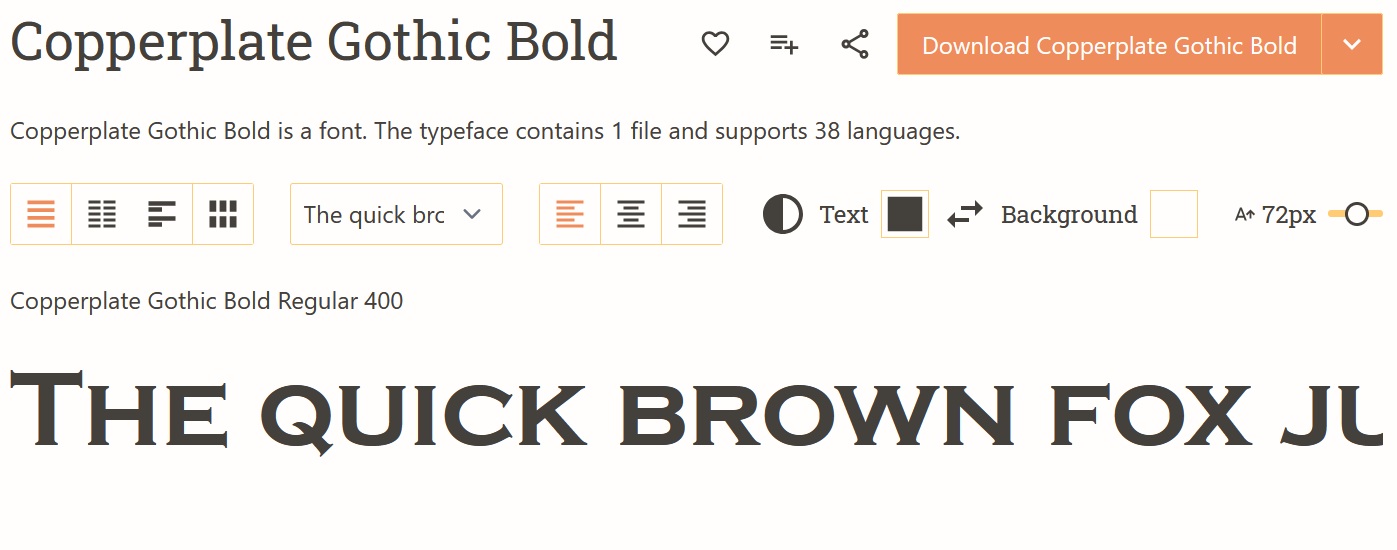Screen dimensions: 1397x550
Task: Open sample text dropdown 'The quick bro'
Action: pos(396,214)
